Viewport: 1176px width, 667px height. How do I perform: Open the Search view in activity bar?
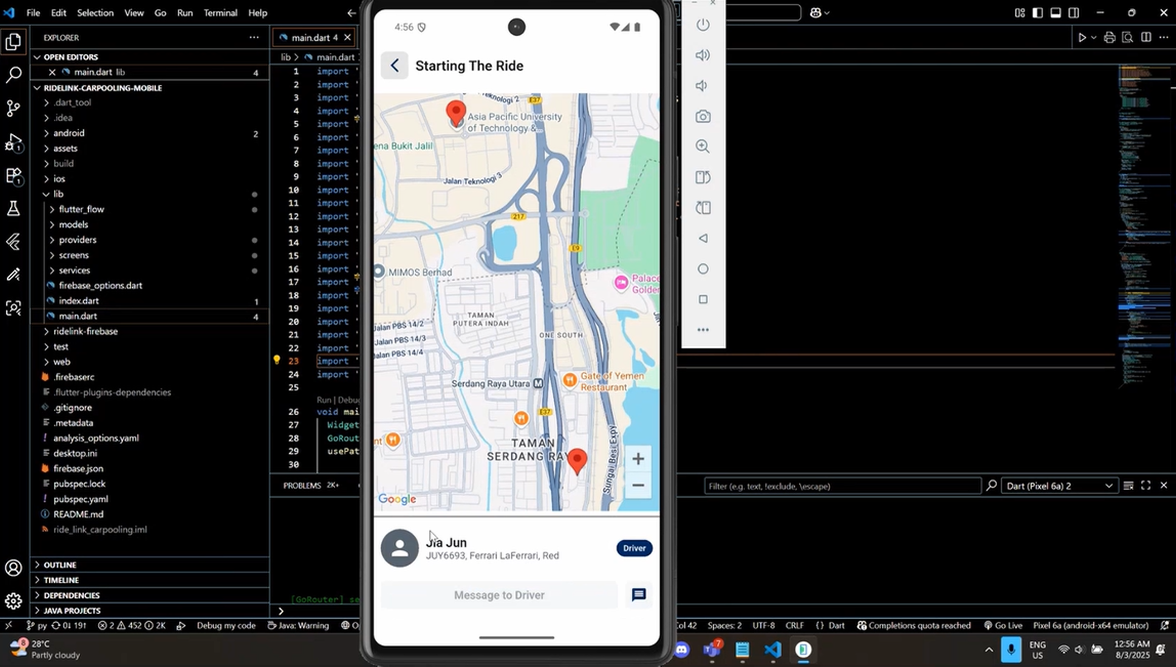13,75
